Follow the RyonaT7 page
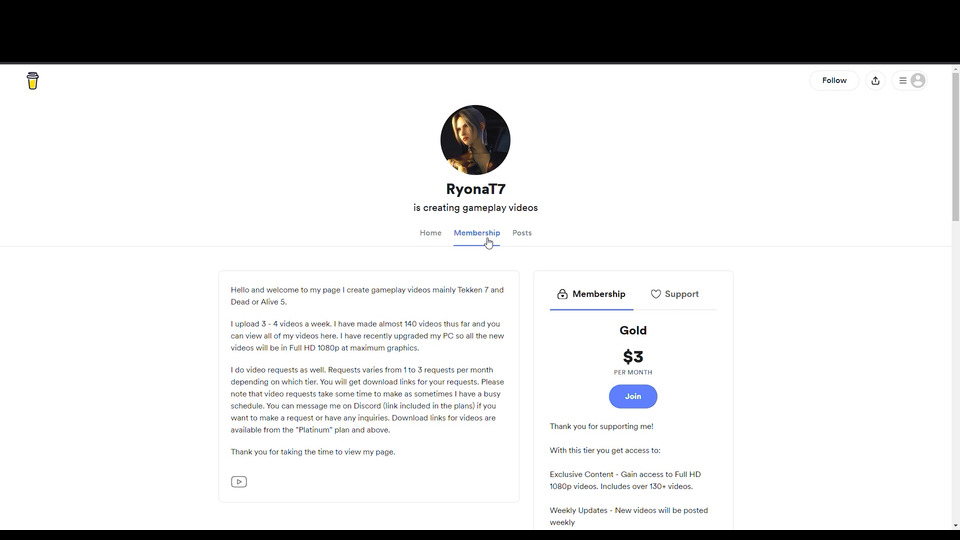This screenshot has width=960, height=540. click(x=834, y=81)
